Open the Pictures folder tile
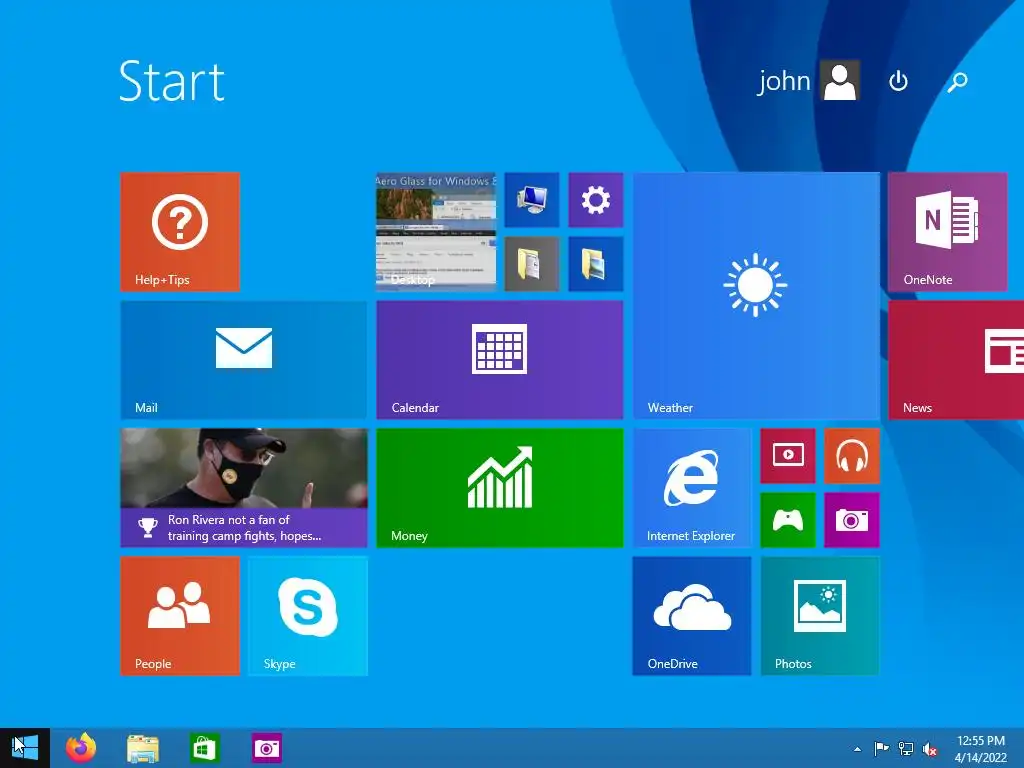This screenshot has height=768, width=1024. 596,264
